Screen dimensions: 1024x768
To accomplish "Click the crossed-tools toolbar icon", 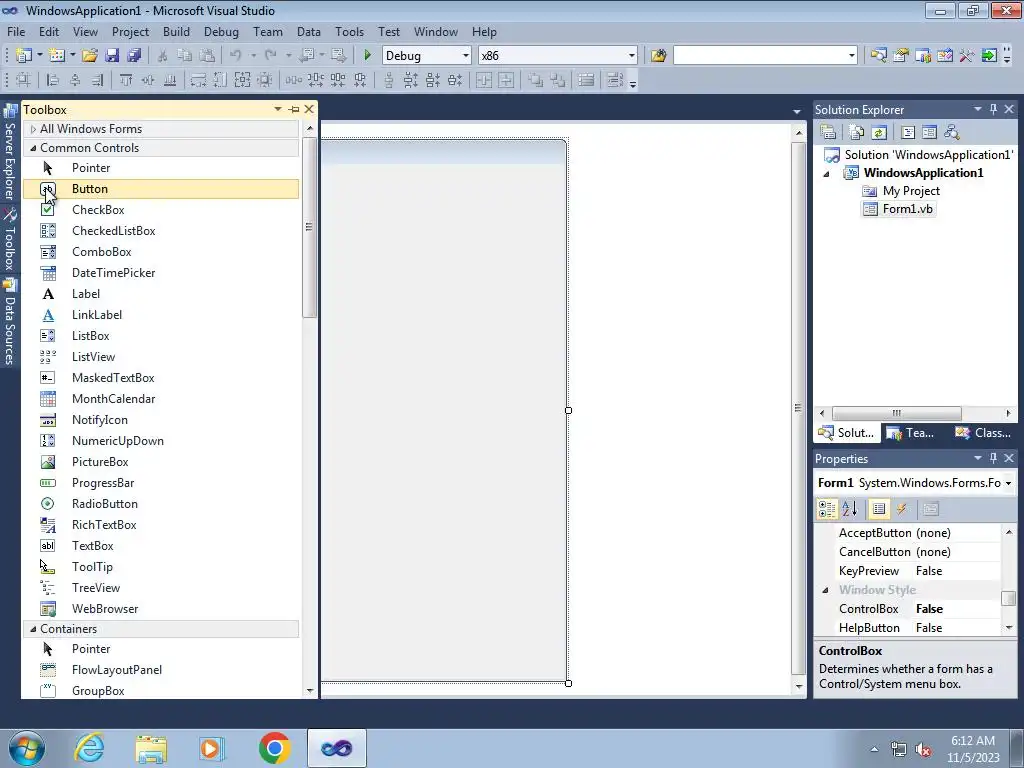I will point(967,56).
